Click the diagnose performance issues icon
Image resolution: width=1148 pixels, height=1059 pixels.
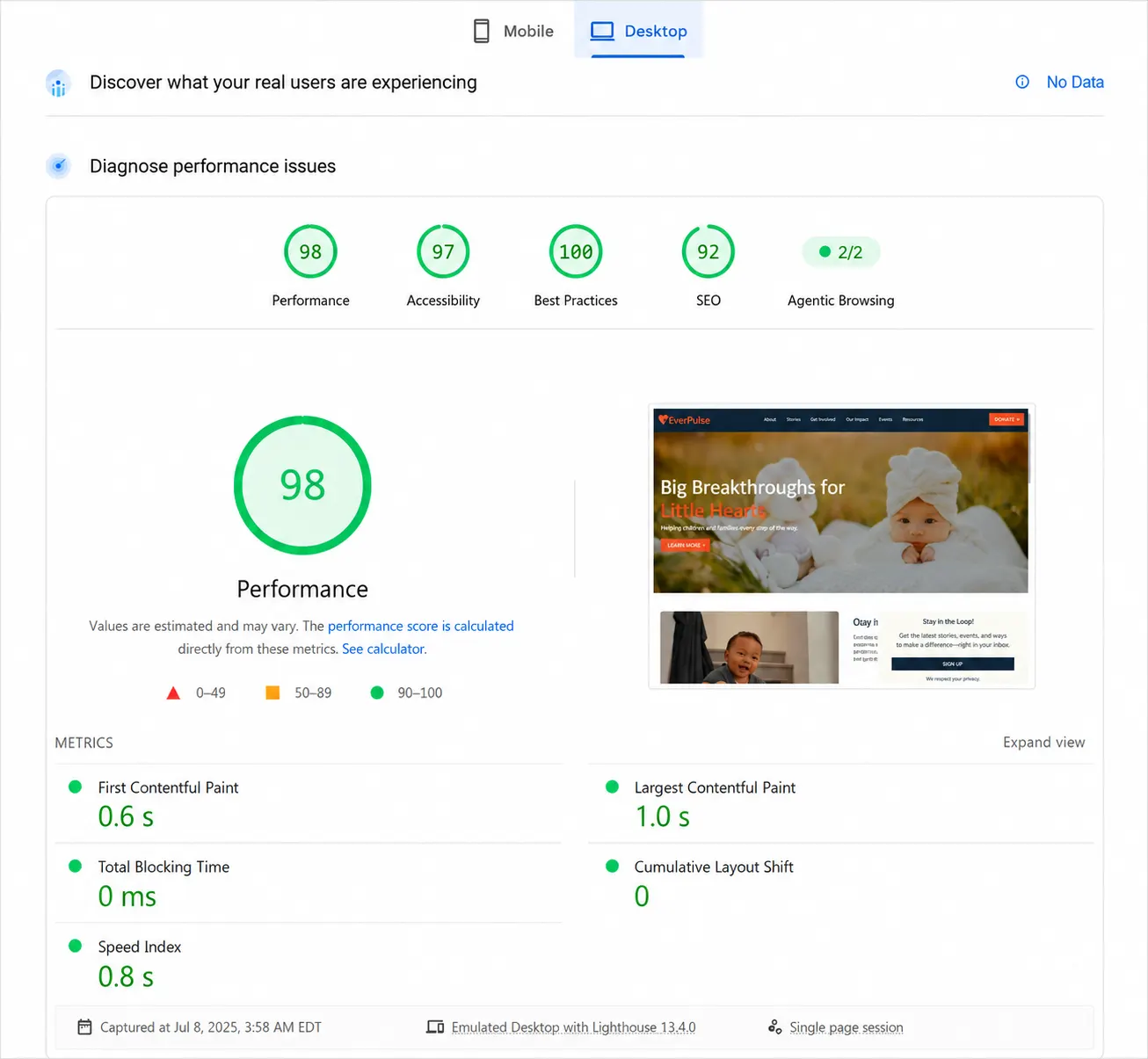pos(58,166)
